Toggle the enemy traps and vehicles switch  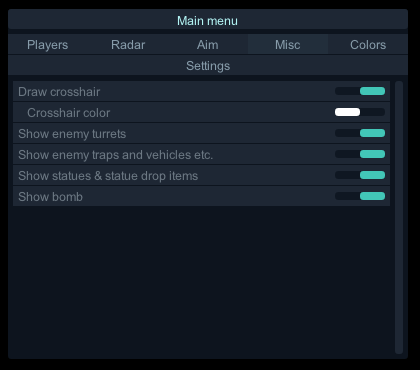tap(360, 154)
